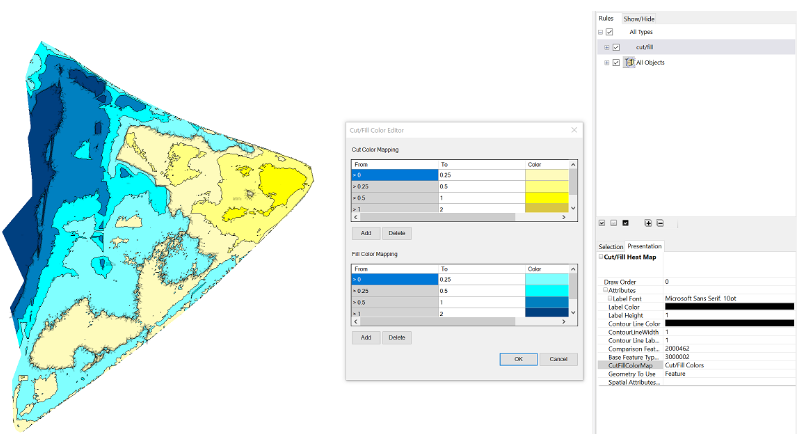Select the '> 0.5' cut mapping row
This screenshot has height=434, width=801.
[x=395, y=198]
